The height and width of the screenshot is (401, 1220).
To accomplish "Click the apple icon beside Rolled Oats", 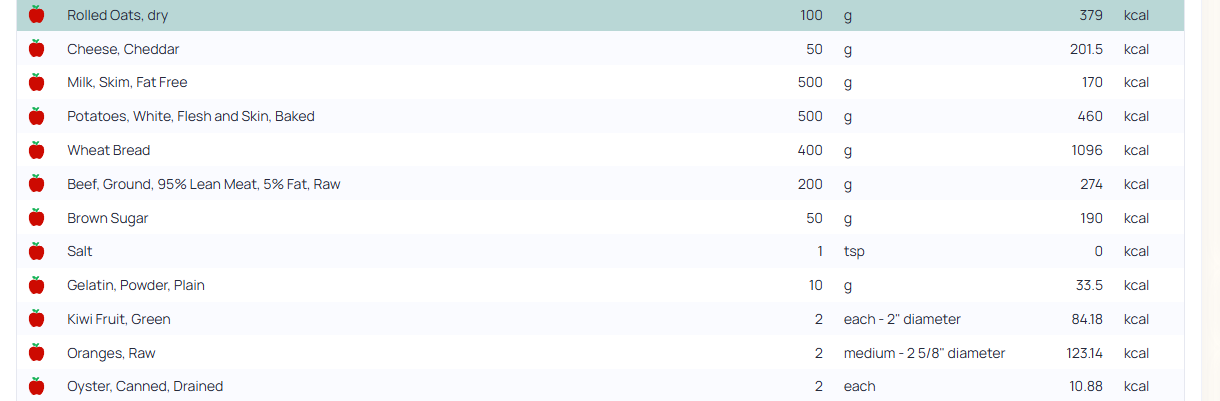I will pyautogui.click(x=37, y=15).
